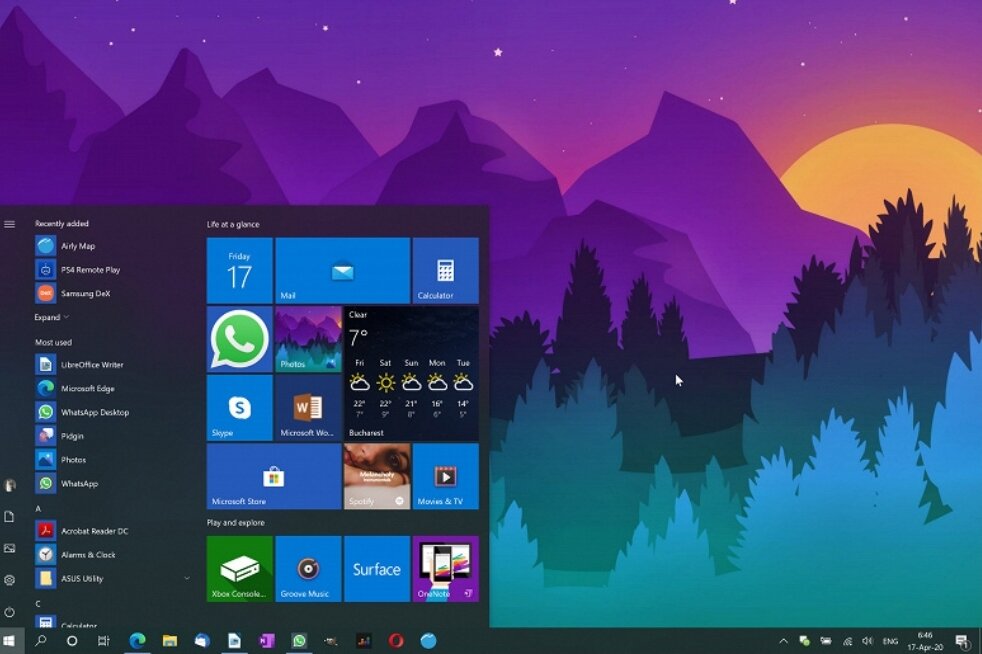Click the Friday 17 calendar tile
The width and height of the screenshot is (982, 654).
pos(240,271)
